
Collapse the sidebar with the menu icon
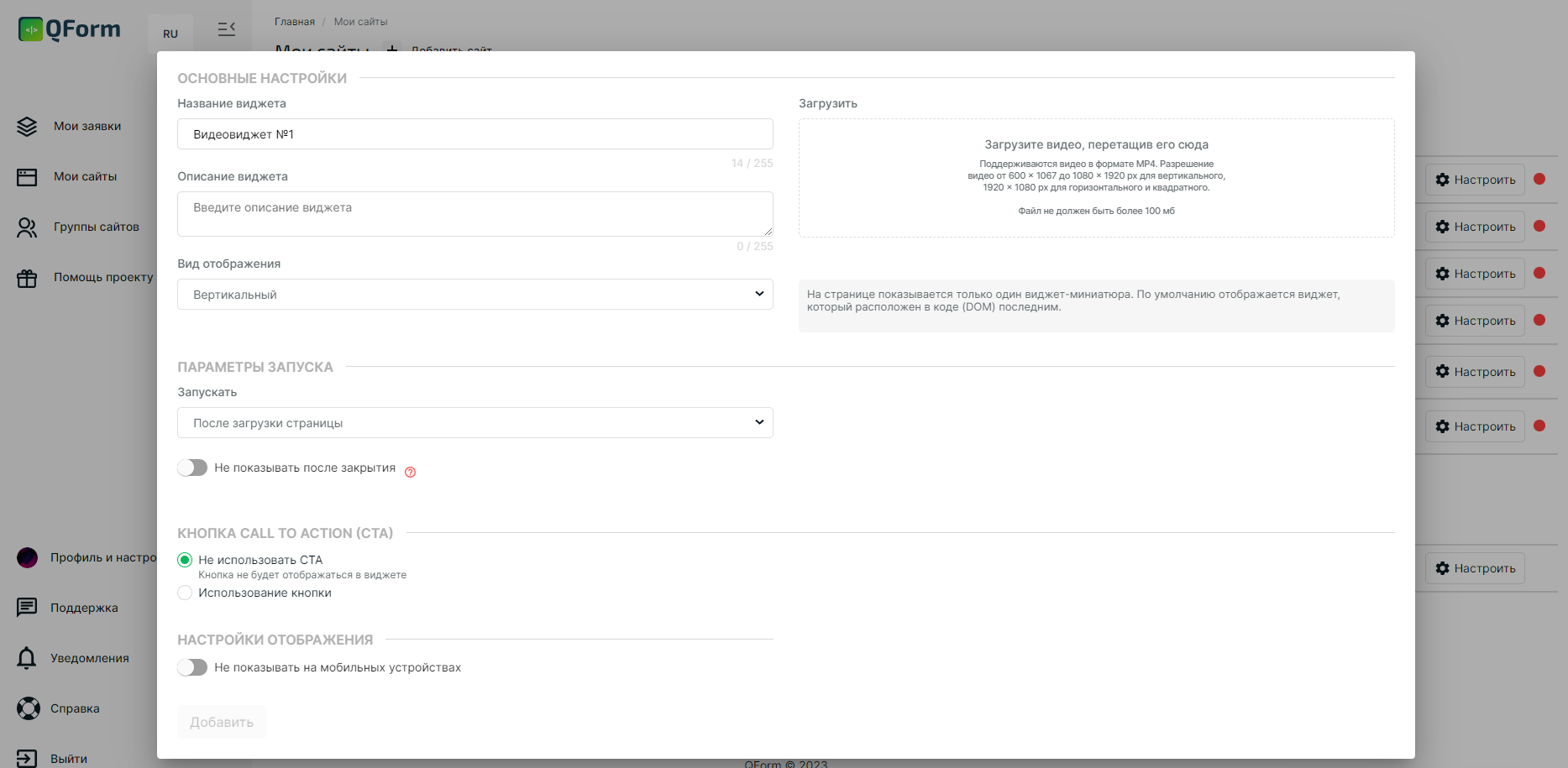point(226,29)
